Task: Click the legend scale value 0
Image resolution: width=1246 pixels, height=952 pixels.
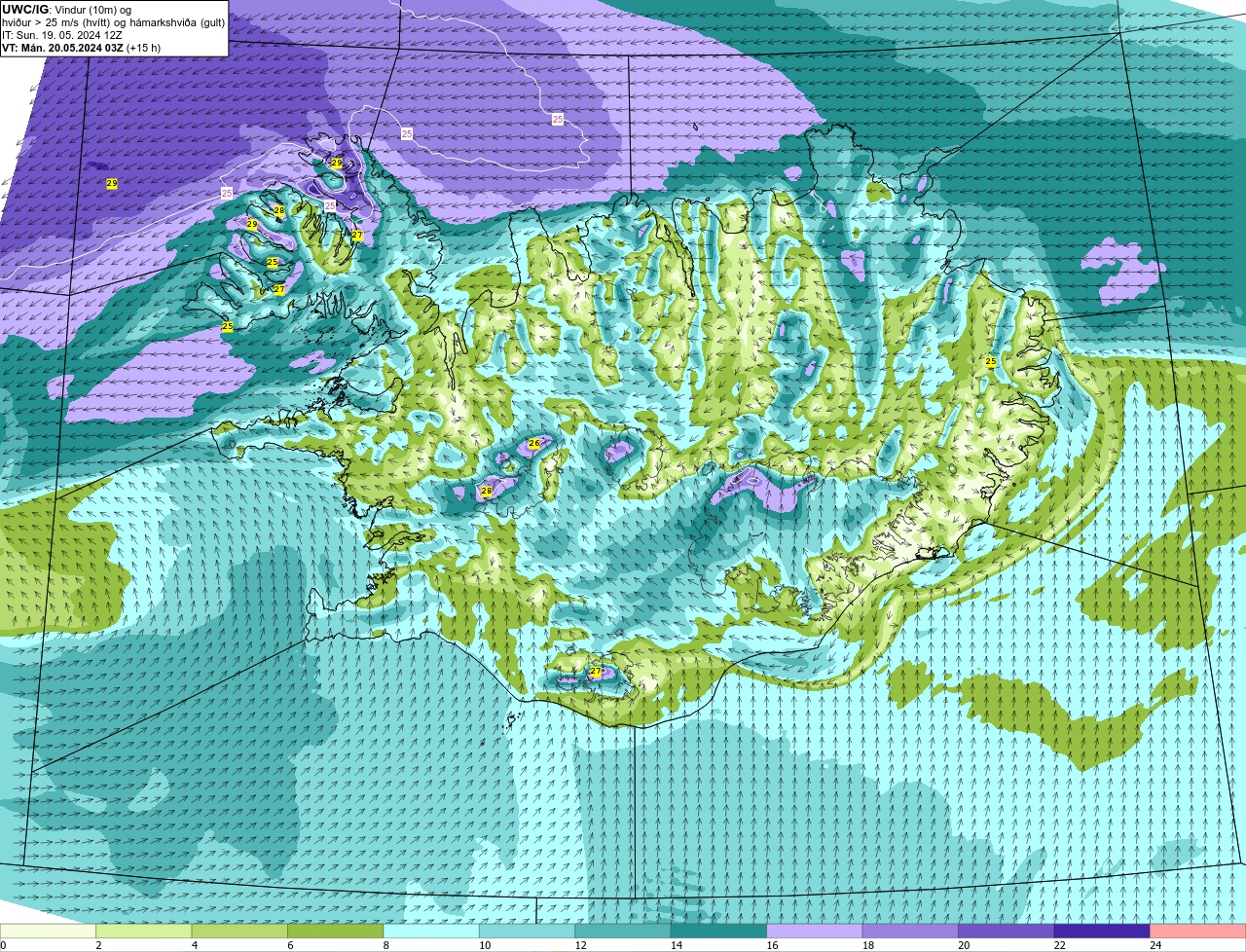Action: pos(4,945)
